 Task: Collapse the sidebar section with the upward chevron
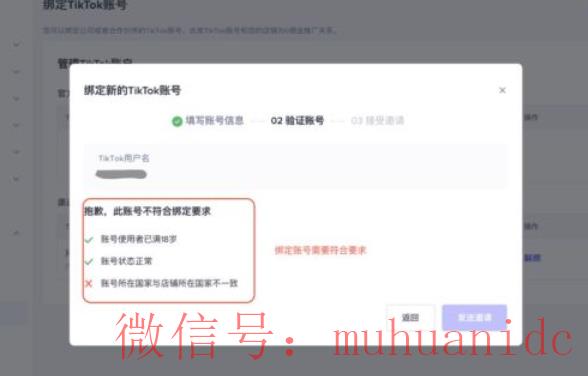[x=16, y=233]
